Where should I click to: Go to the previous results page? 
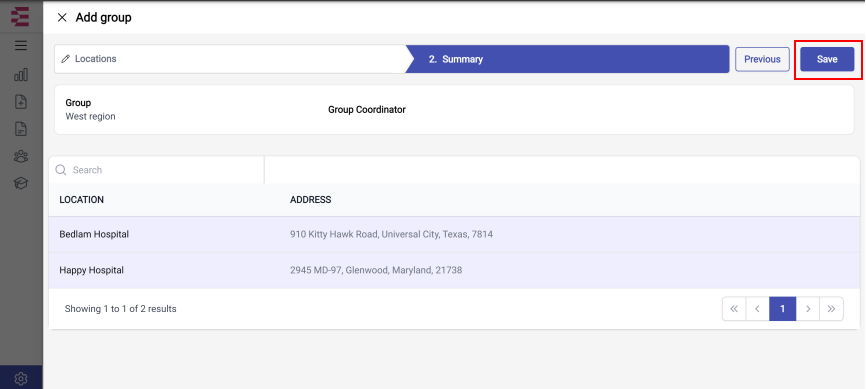point(758,309)
